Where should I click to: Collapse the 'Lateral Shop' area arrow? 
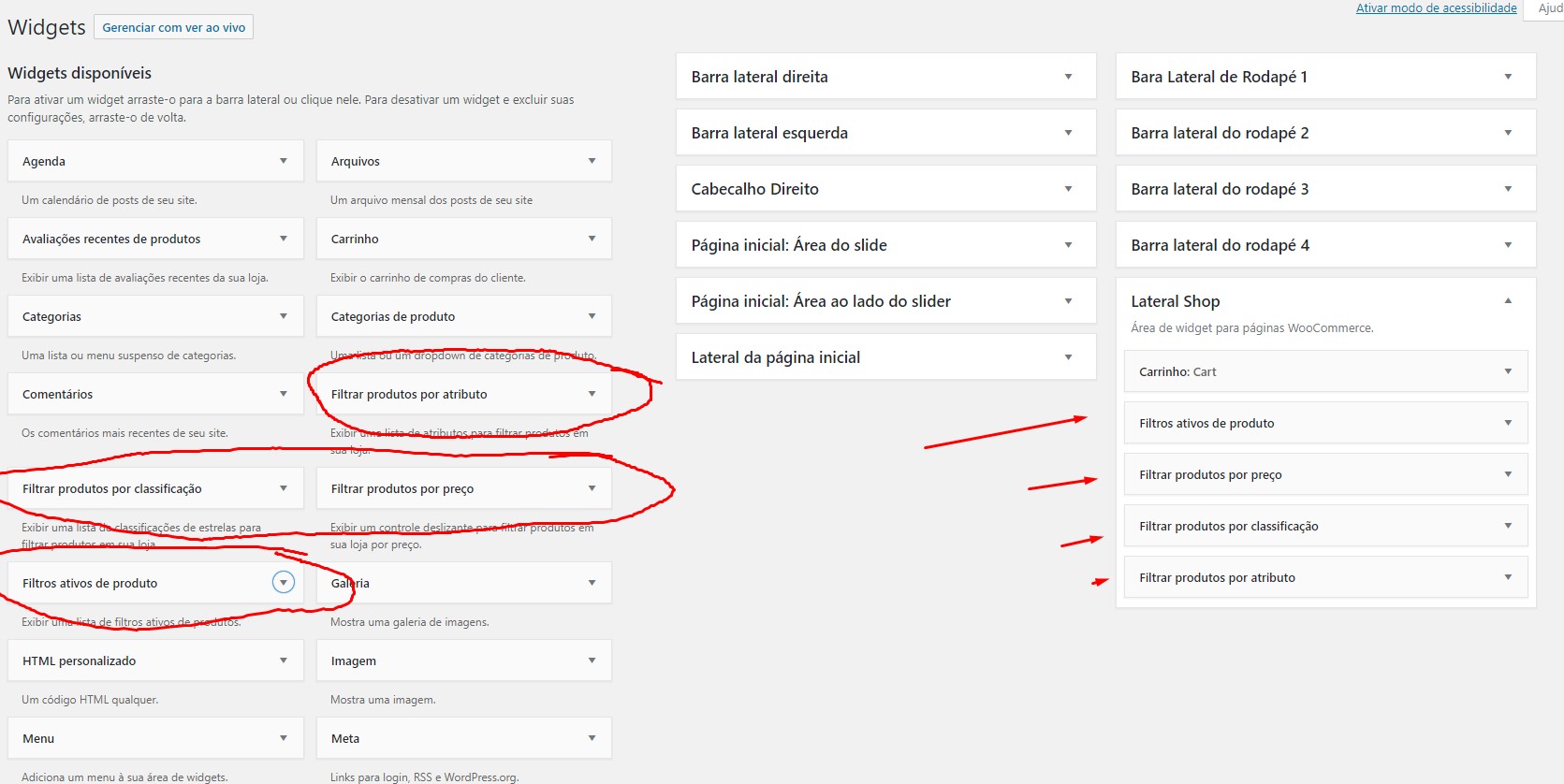1508,301
